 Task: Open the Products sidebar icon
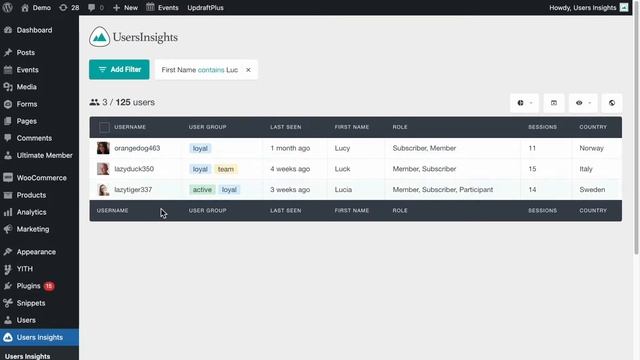point(8,195)
